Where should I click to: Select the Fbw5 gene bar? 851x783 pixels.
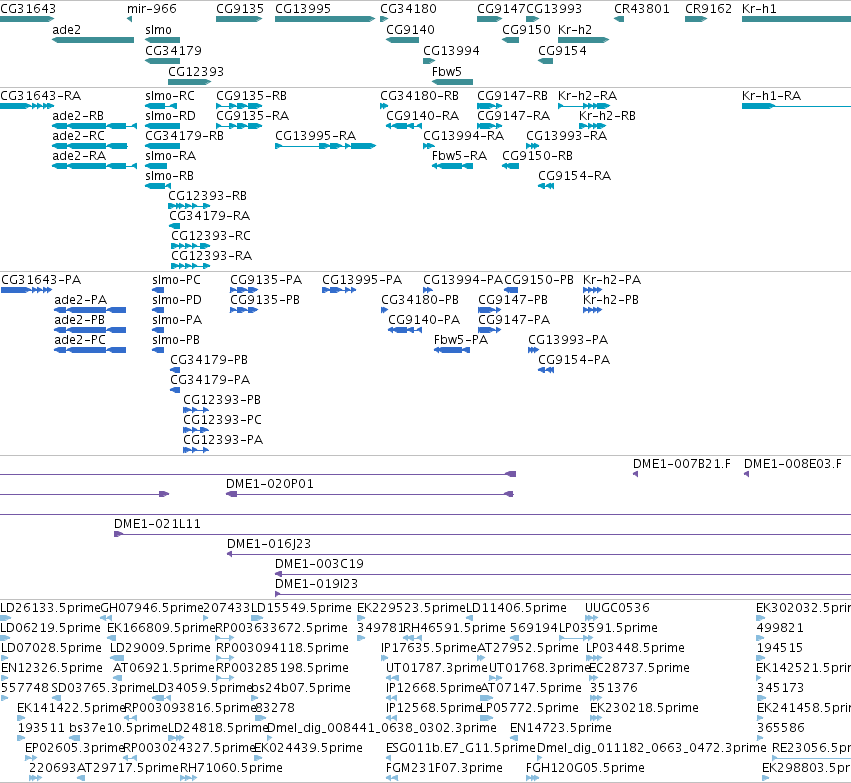[452, 82]
